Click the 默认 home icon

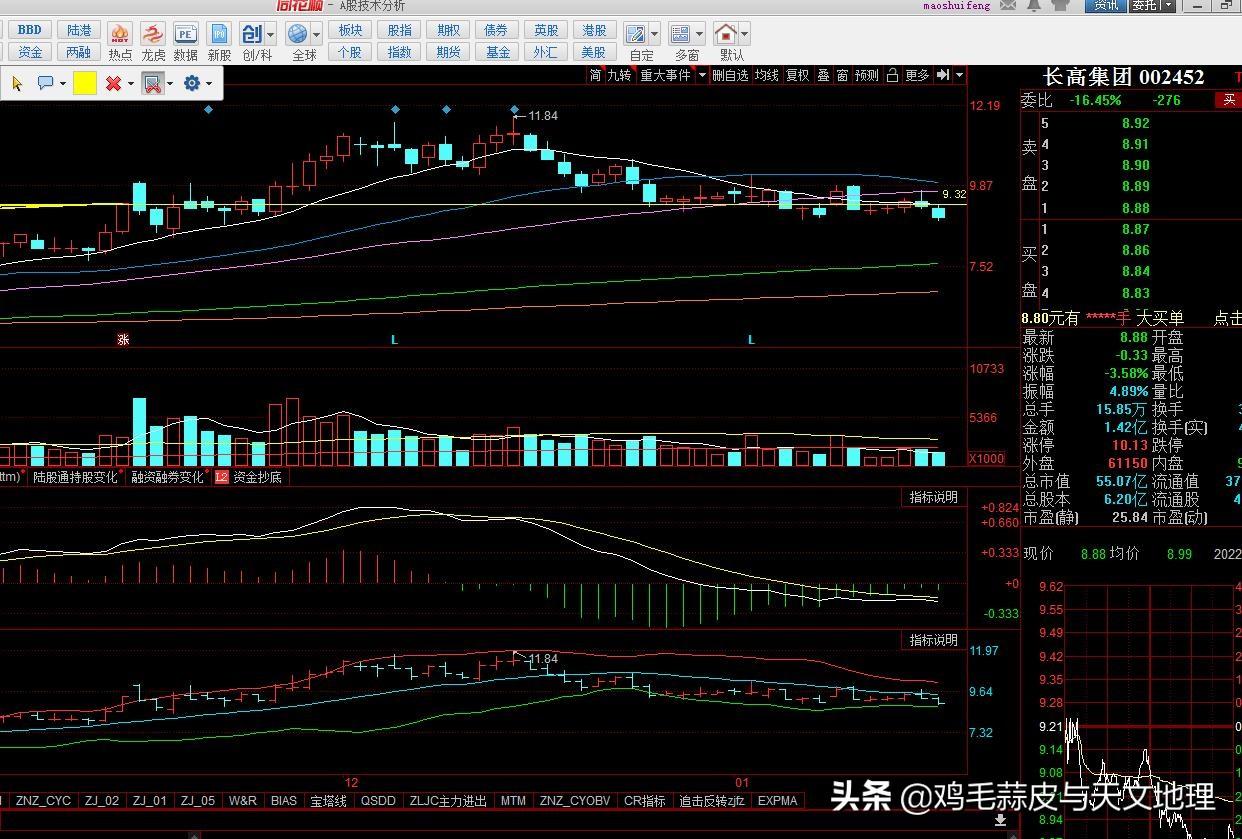tap(726, 35)
